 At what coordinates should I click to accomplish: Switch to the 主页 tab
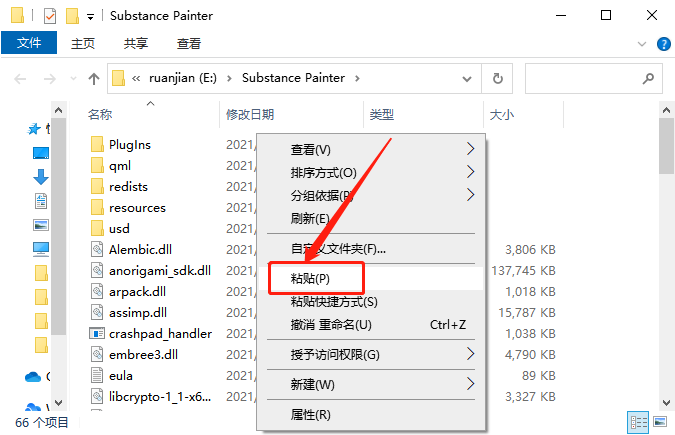pos(83,43)
